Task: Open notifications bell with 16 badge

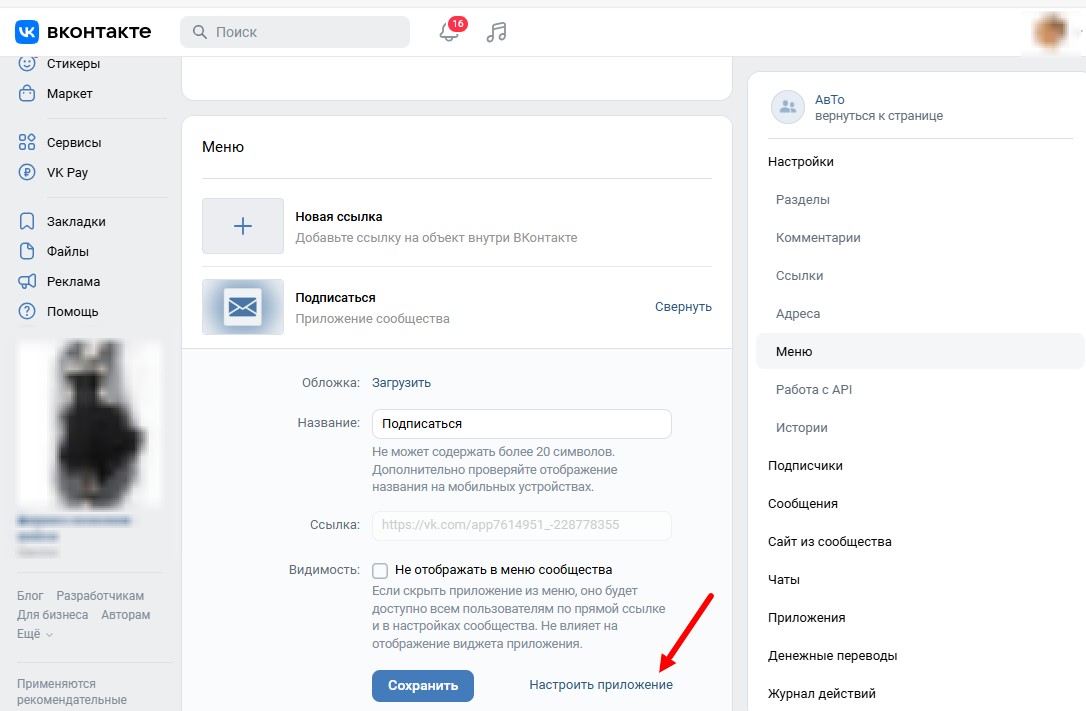Action: pos(450,30)
